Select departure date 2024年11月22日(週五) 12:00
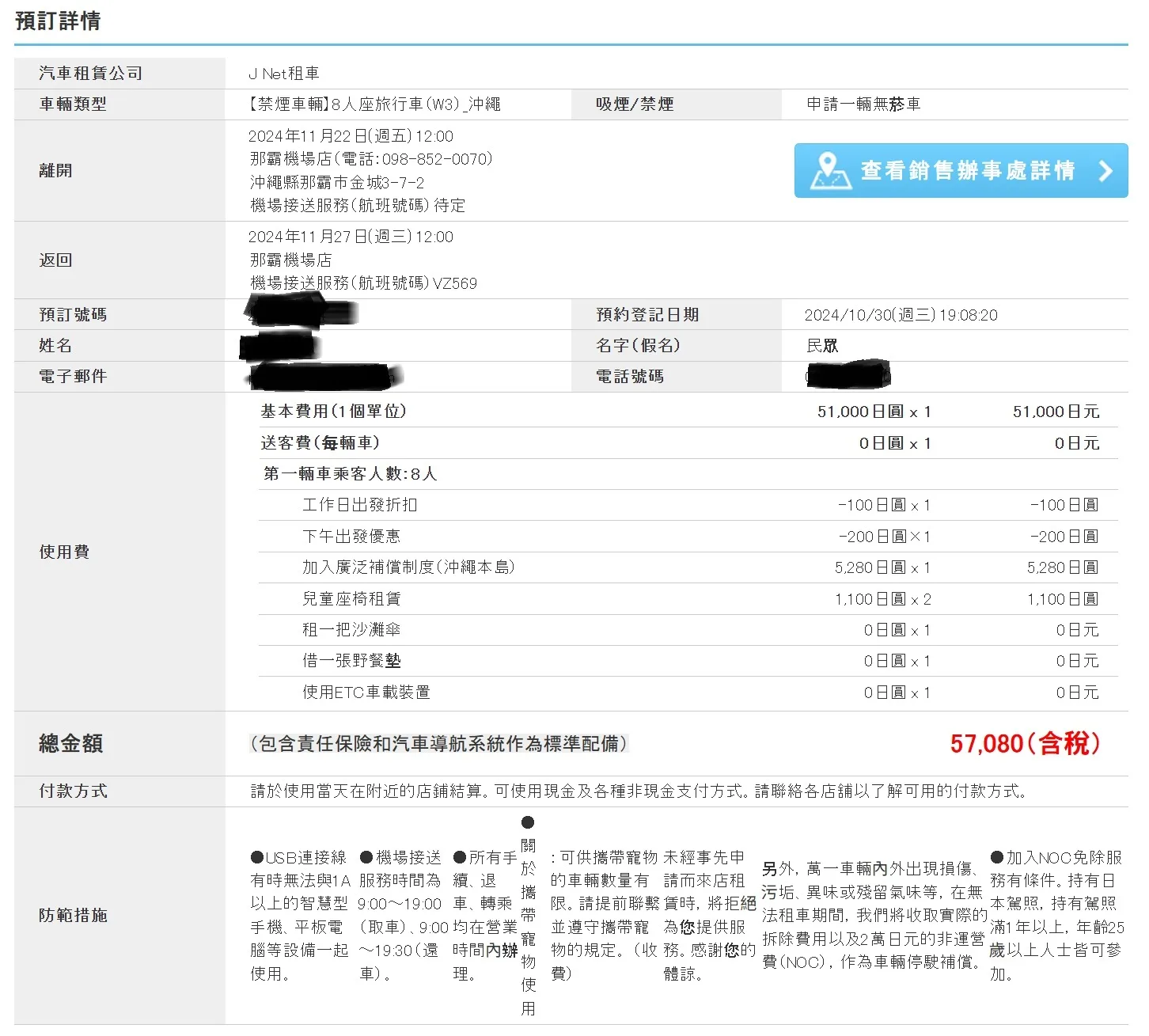The height and width of the screenshot is (1036, 1149). pyautogui.click(x=351, y=136)
